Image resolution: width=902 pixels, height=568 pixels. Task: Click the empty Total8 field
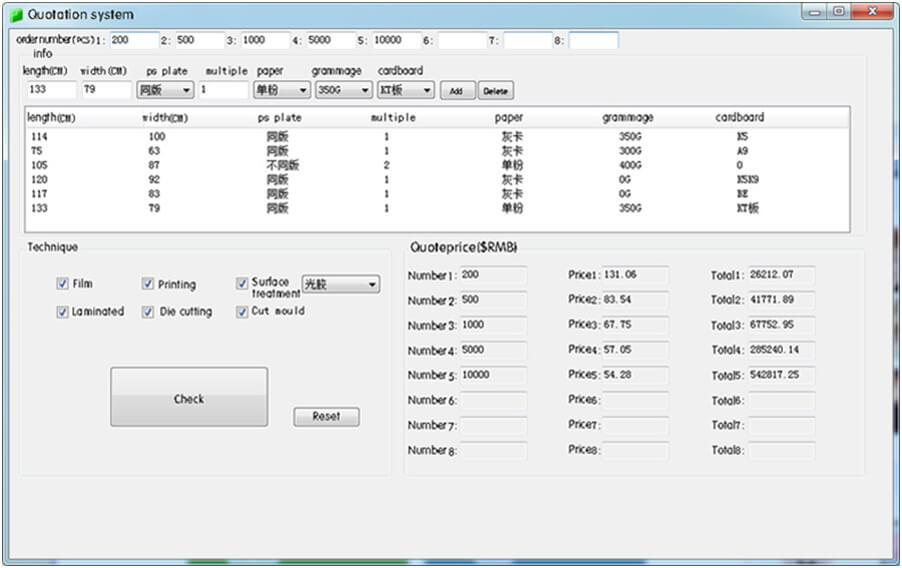tap(781, 450)
